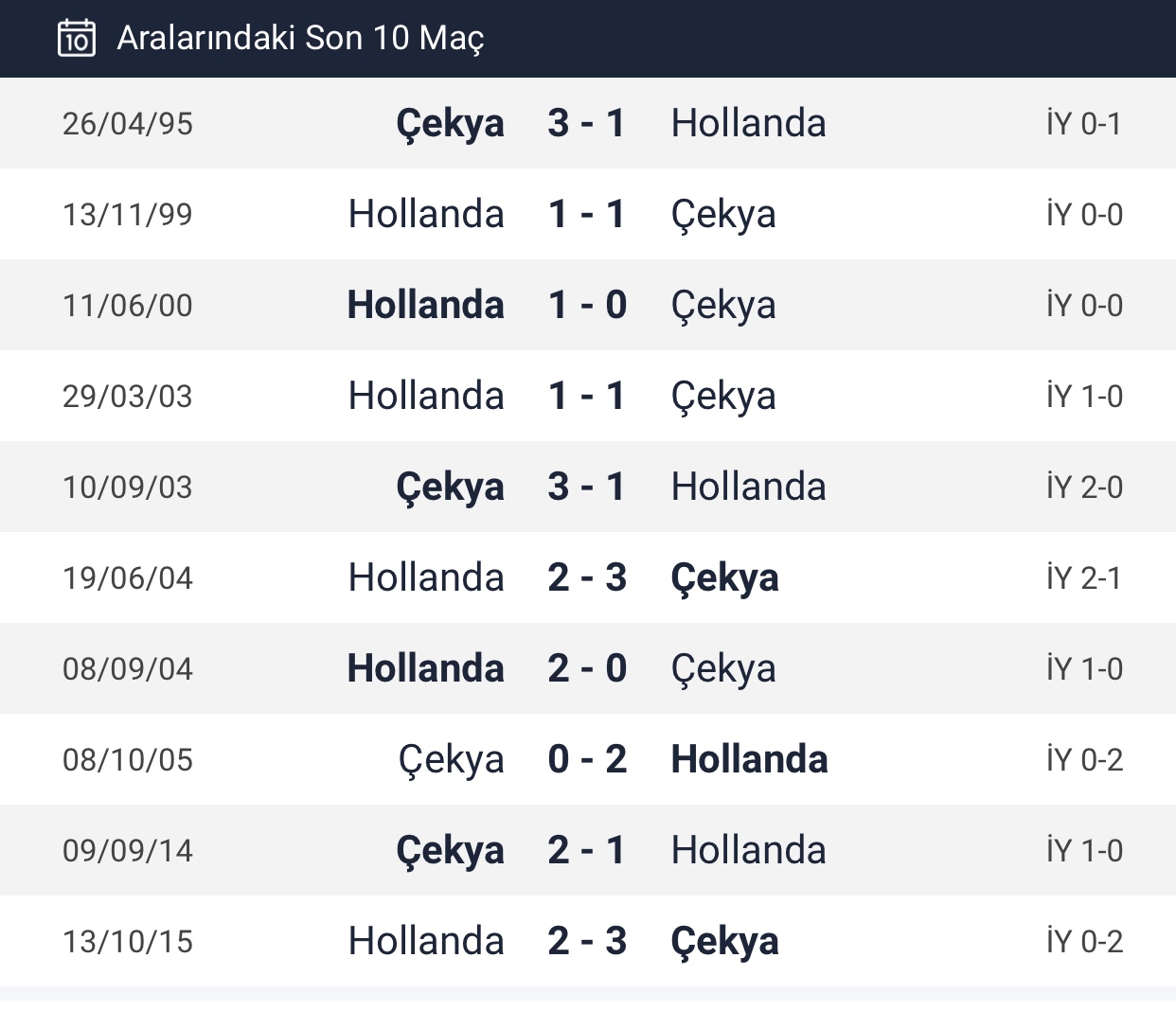Open the 29/03/03 match row

[x=588, y=396]
